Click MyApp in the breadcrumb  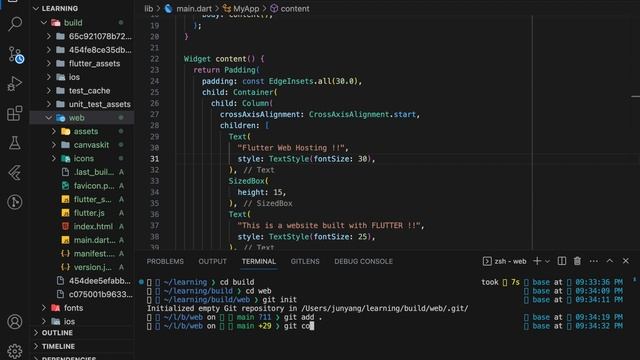tap(246, 9)
